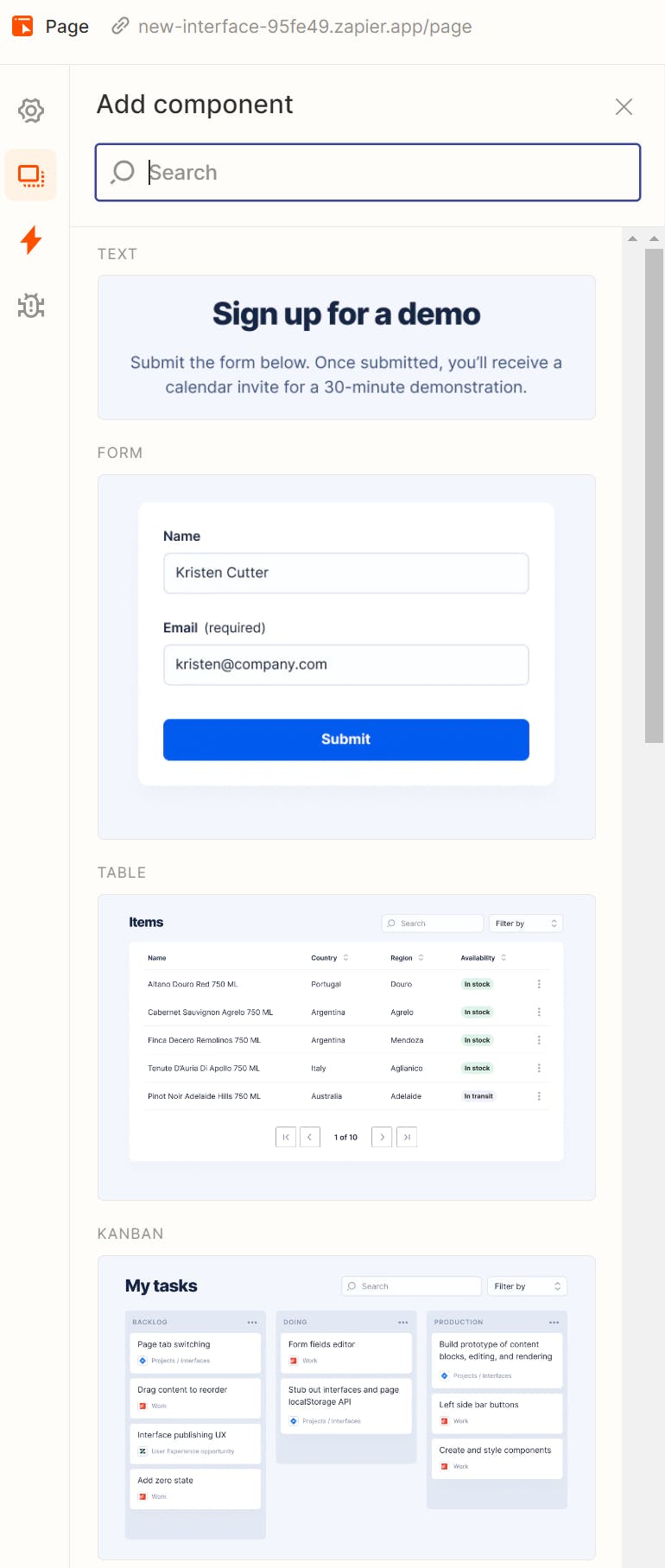Open row menu for Altano Douro Red
The image size is (665, 1568).
(x=539, y=984)
